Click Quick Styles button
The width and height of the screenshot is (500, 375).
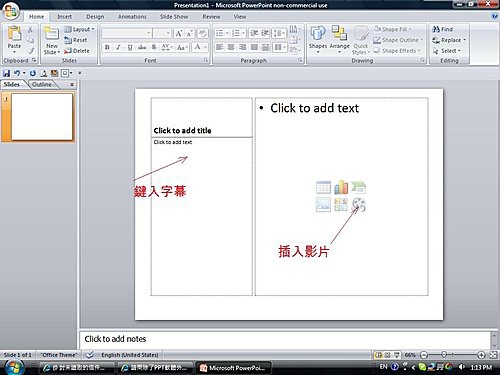click(361, 41)
